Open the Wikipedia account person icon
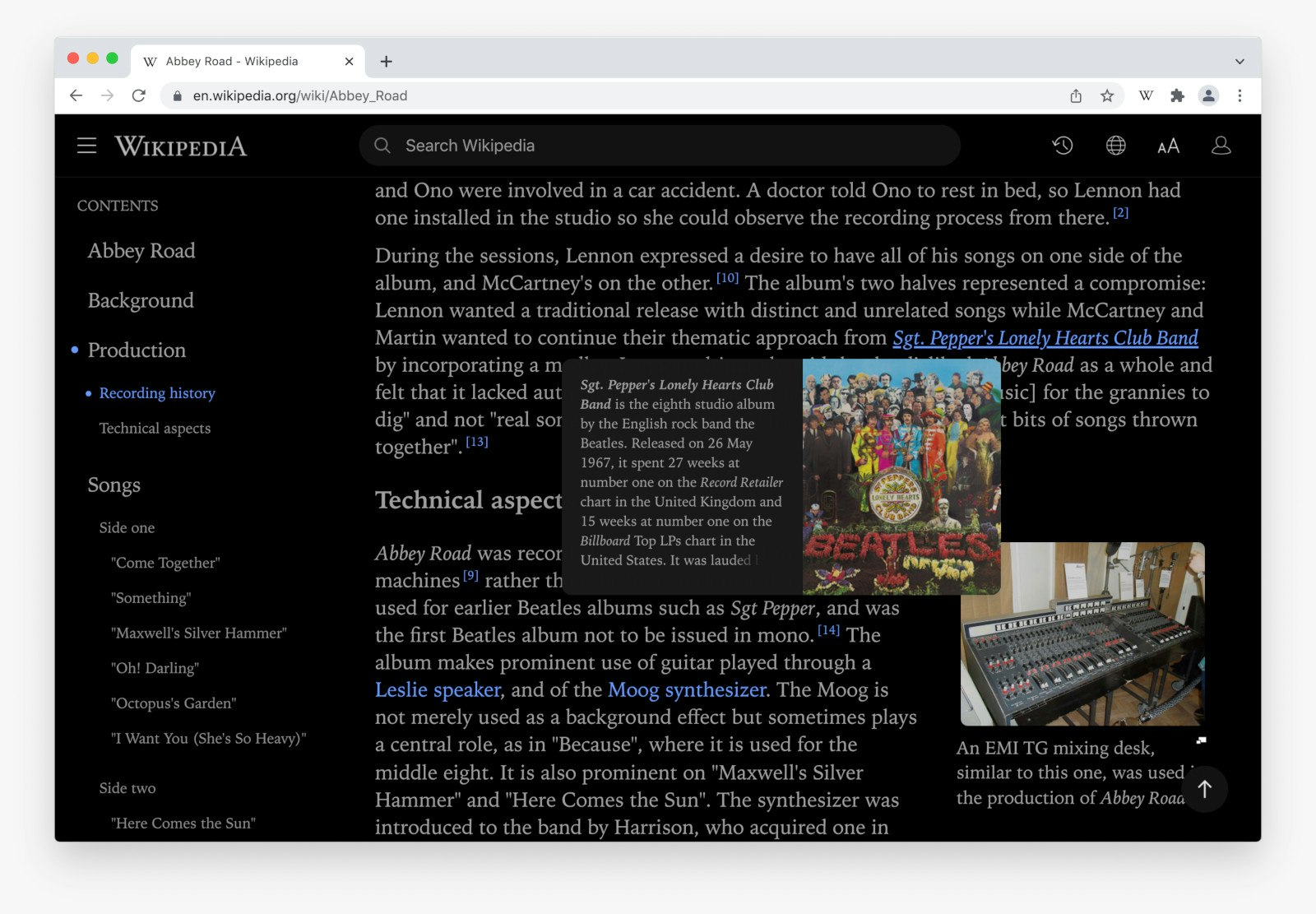The width and height of the screenshot is (1316, 914). pos(1221,146)
